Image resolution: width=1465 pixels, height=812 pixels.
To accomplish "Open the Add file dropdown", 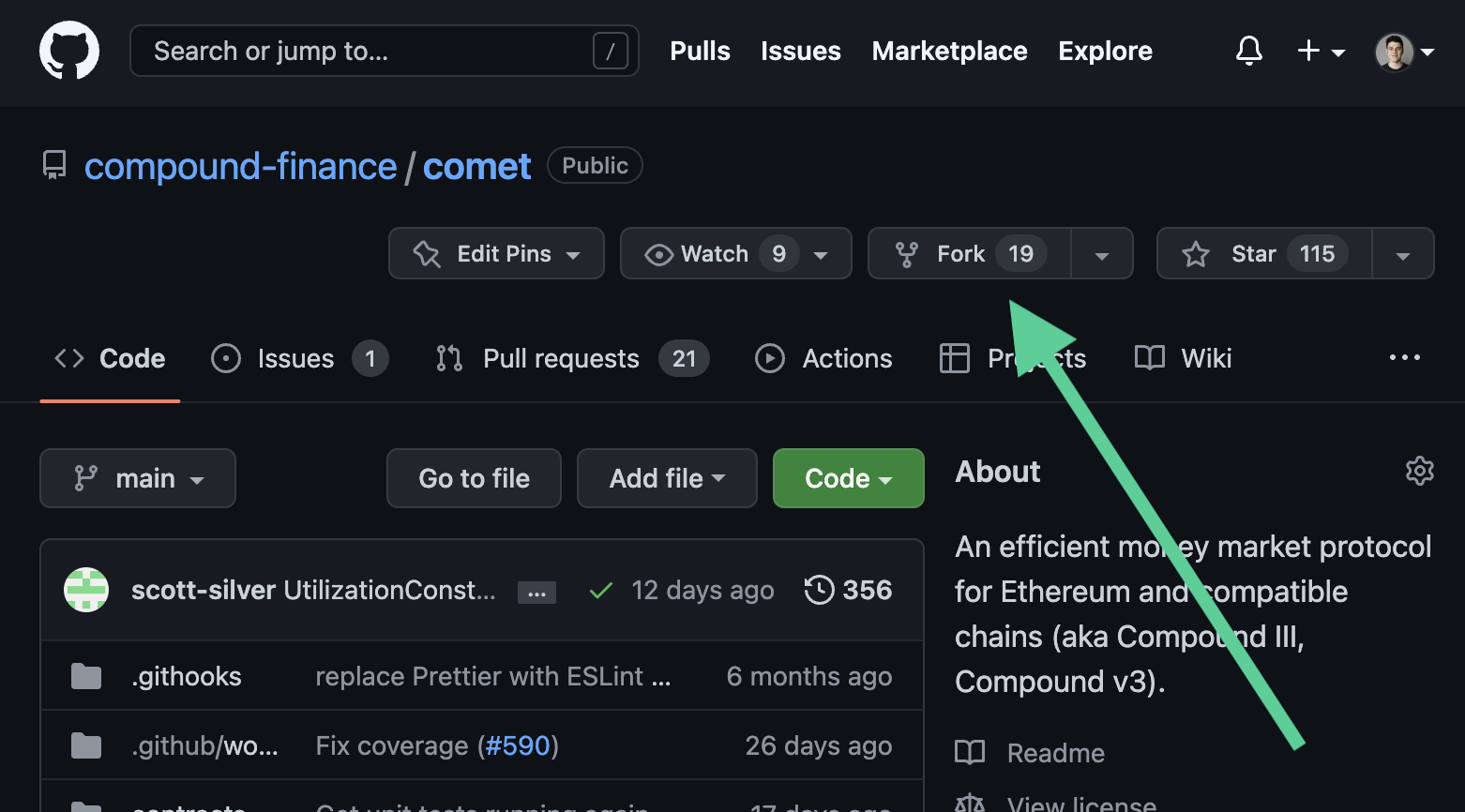I will (667, 478).
